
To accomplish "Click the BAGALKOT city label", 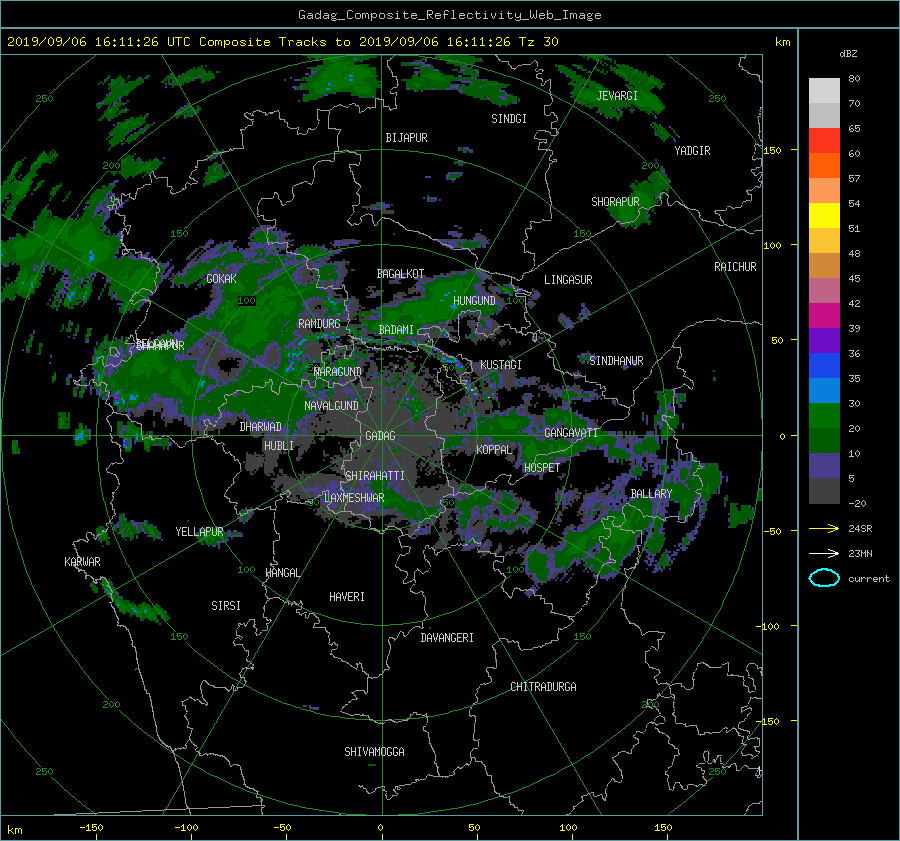I will pos(400,274).
